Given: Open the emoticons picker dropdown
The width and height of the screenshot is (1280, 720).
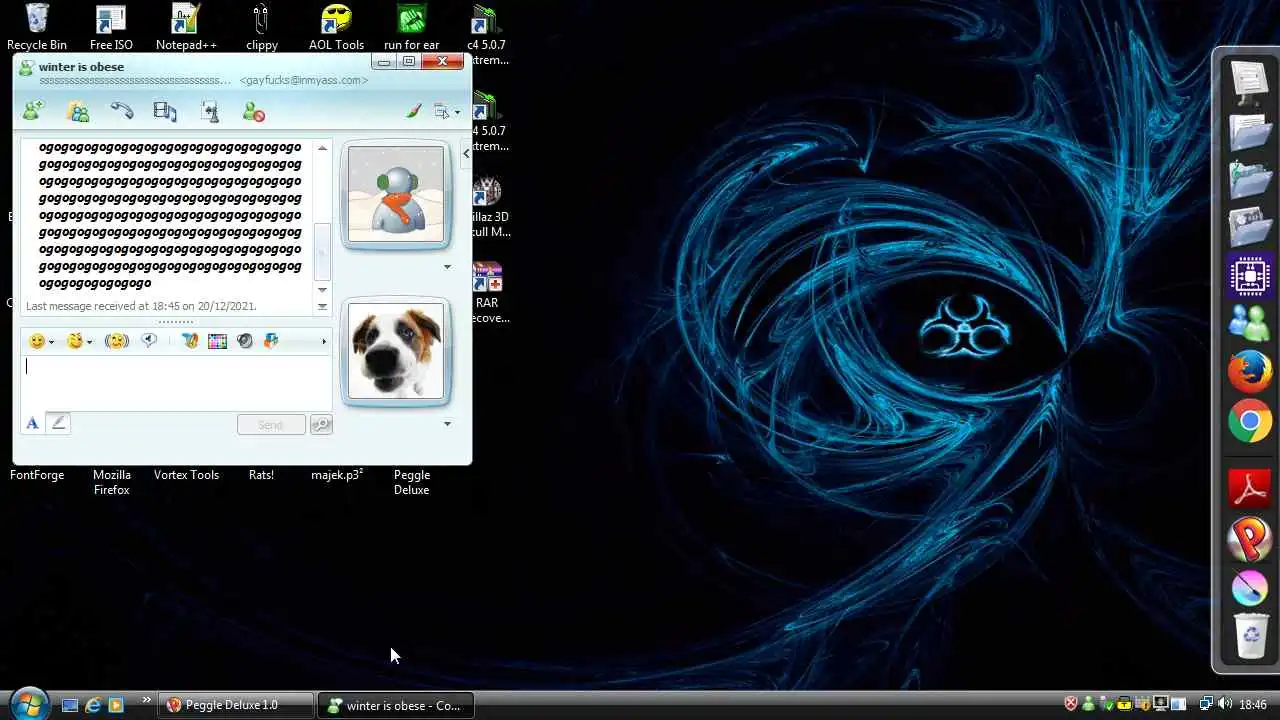Looking at the screenshot, I should tap(41, 341).
